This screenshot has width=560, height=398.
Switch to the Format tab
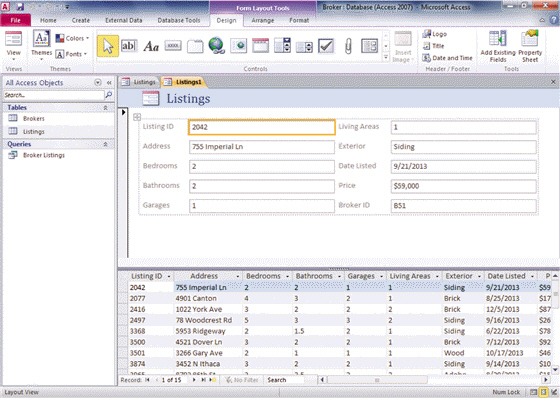[x=299, y=20]
